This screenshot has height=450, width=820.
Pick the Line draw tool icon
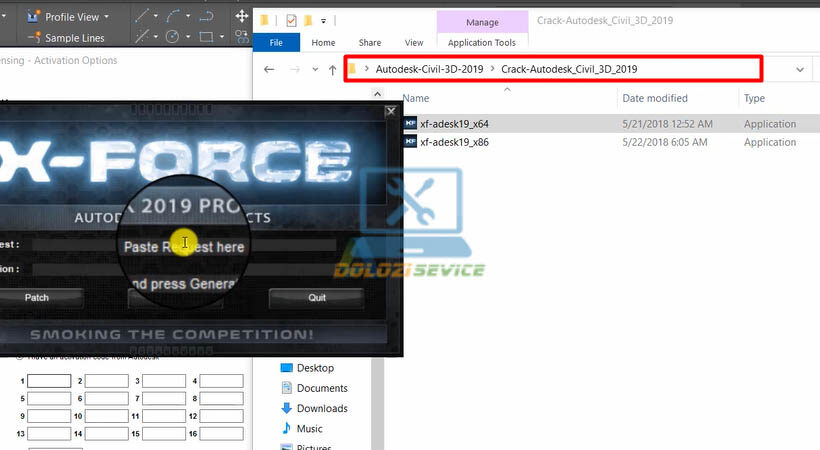pyautogui.click(x=145, y=17)
